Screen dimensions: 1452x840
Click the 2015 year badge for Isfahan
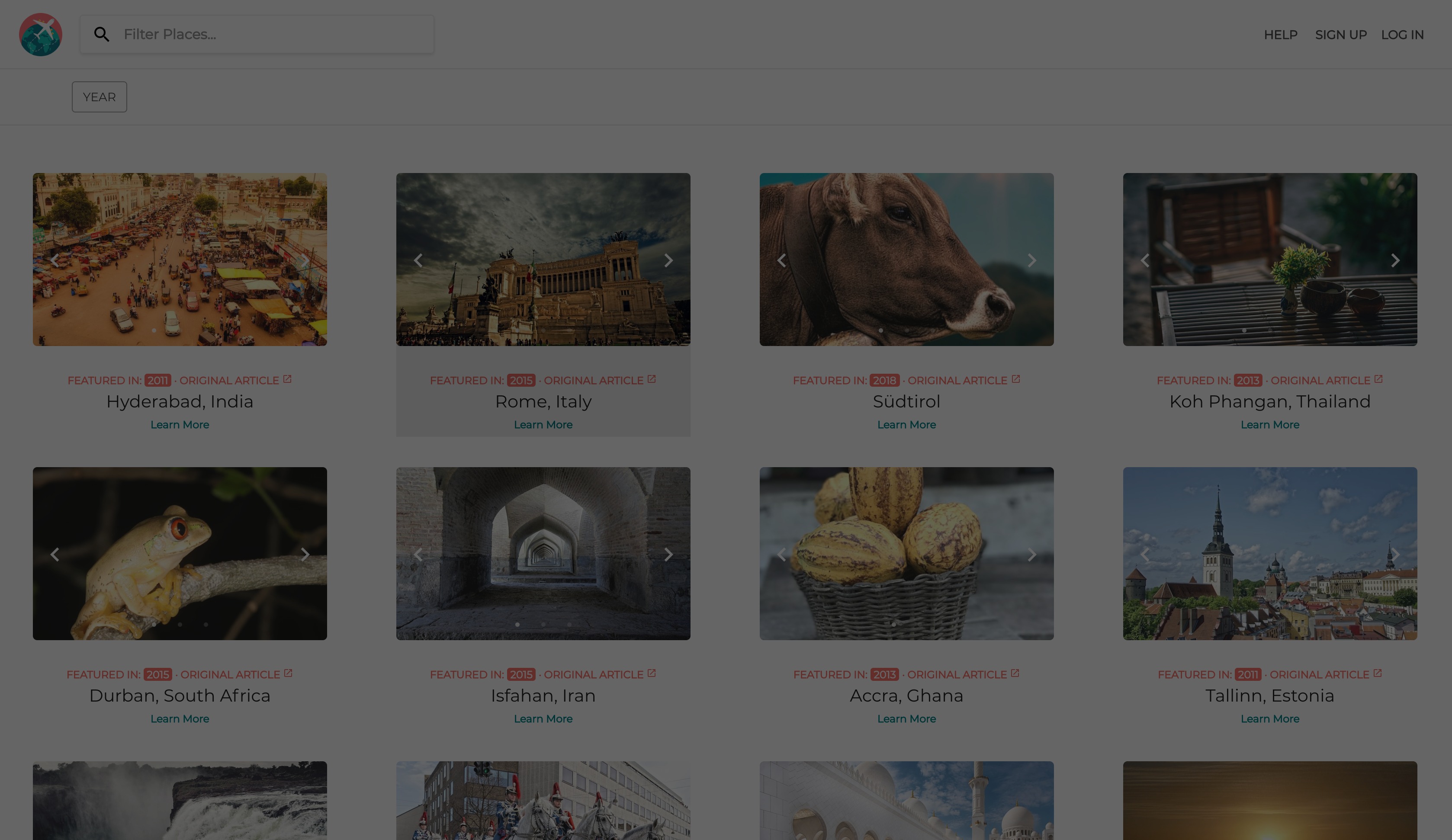pos(521,674)
